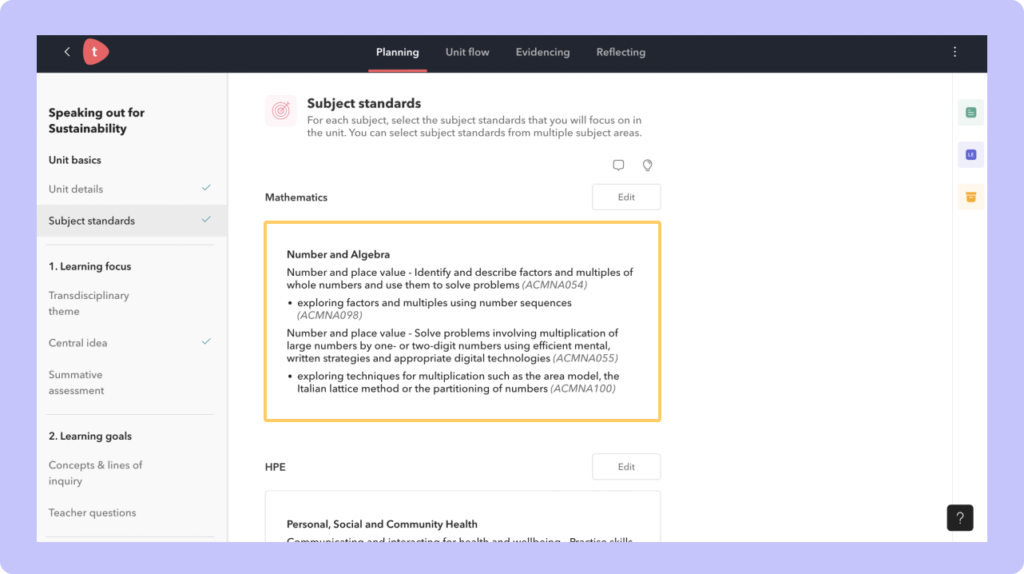Click the help question mark button
The height and width of the screenshot is (574, 1024).
[x=959, y=518]
